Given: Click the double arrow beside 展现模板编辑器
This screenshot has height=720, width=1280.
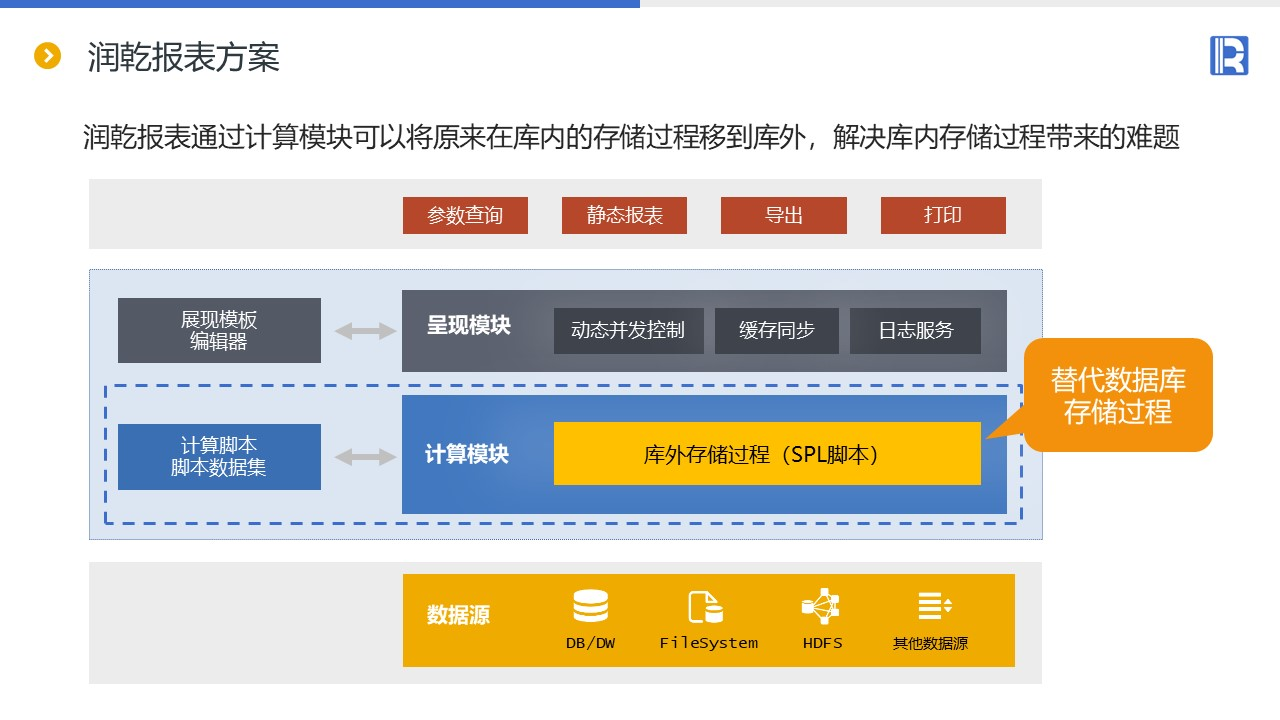Looking at the screenshot, I should tap(365, 331).
